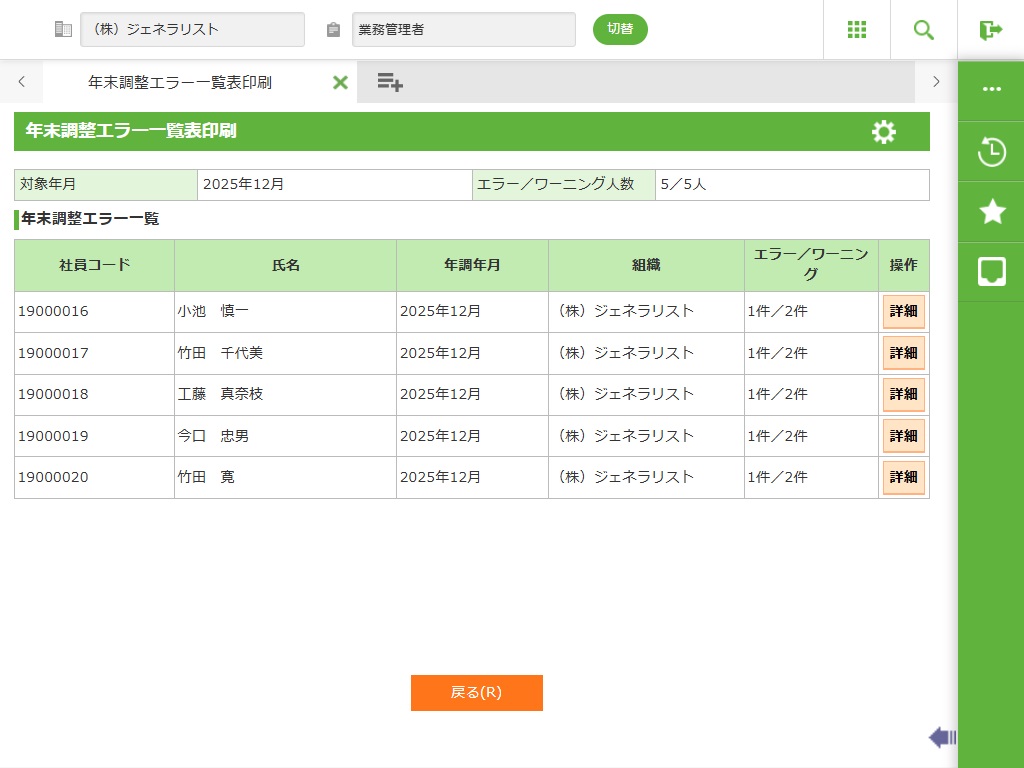The width and height of the screenshot is (1024, 768).
Task: Add a new tab with the plus-list icon
Action: 390,82
